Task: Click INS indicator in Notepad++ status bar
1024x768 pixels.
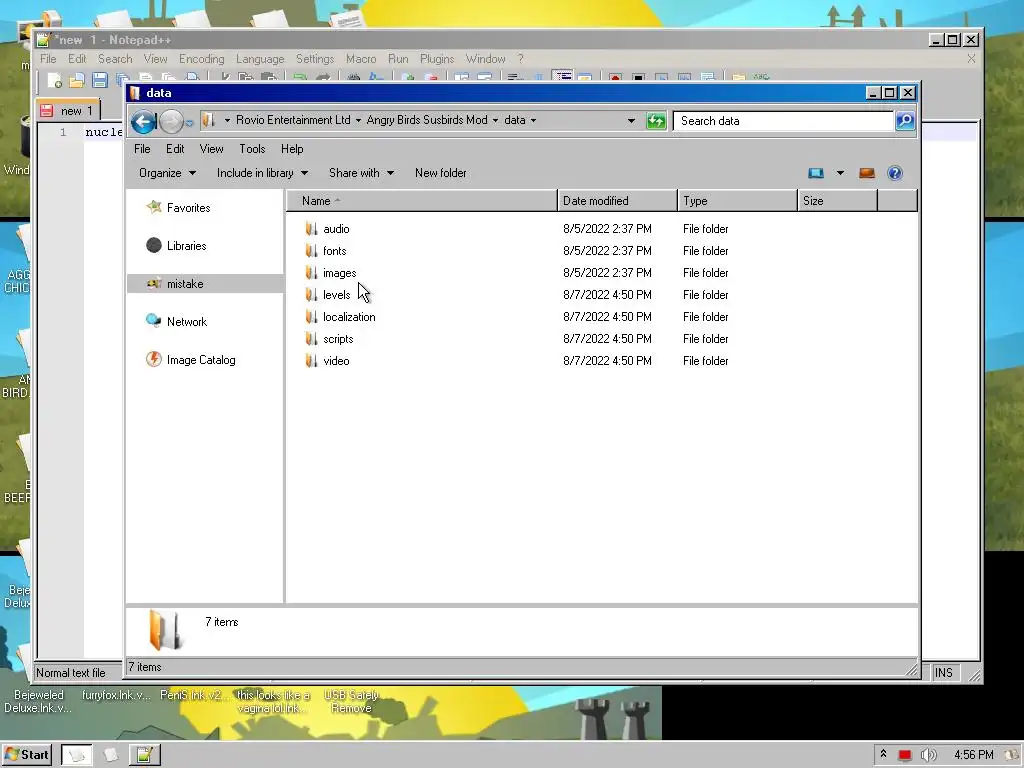Action: (x=944, y=673)
